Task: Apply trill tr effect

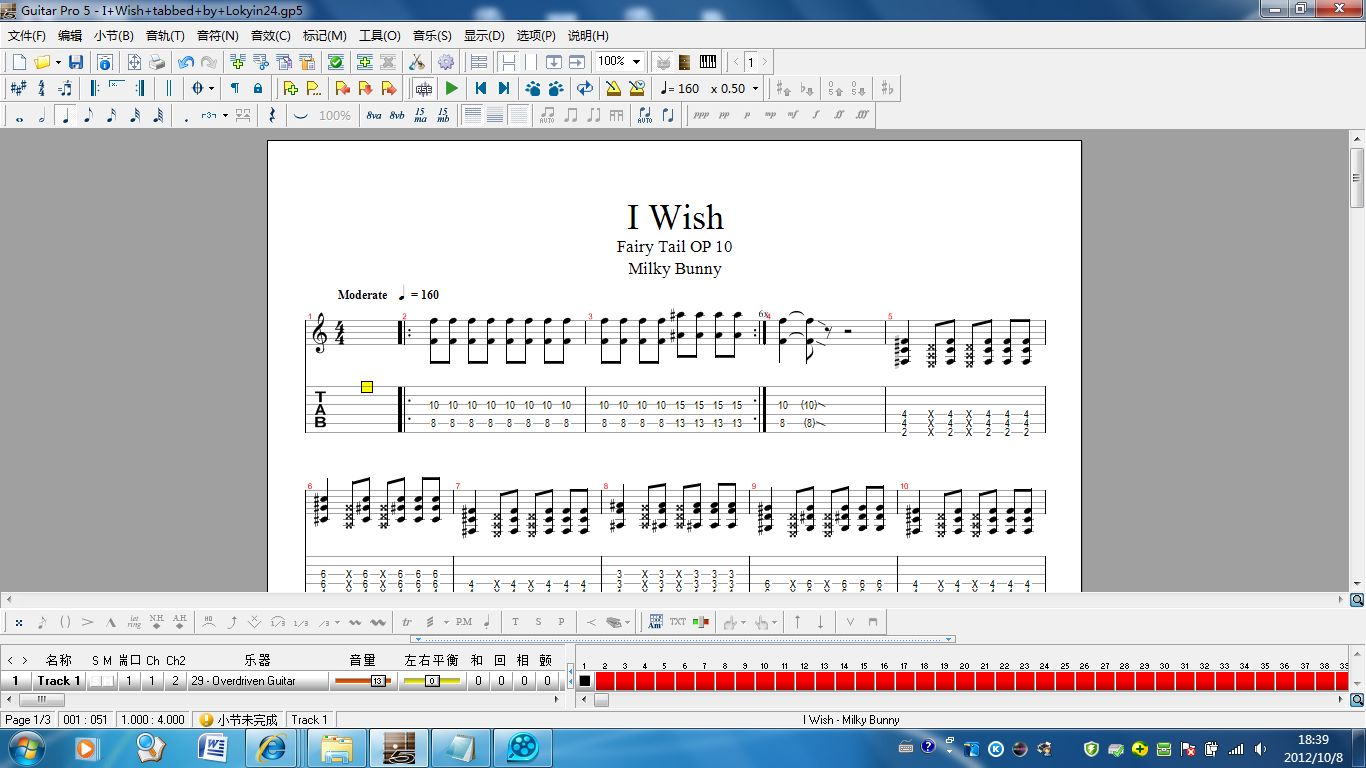Action: (407, 622)
